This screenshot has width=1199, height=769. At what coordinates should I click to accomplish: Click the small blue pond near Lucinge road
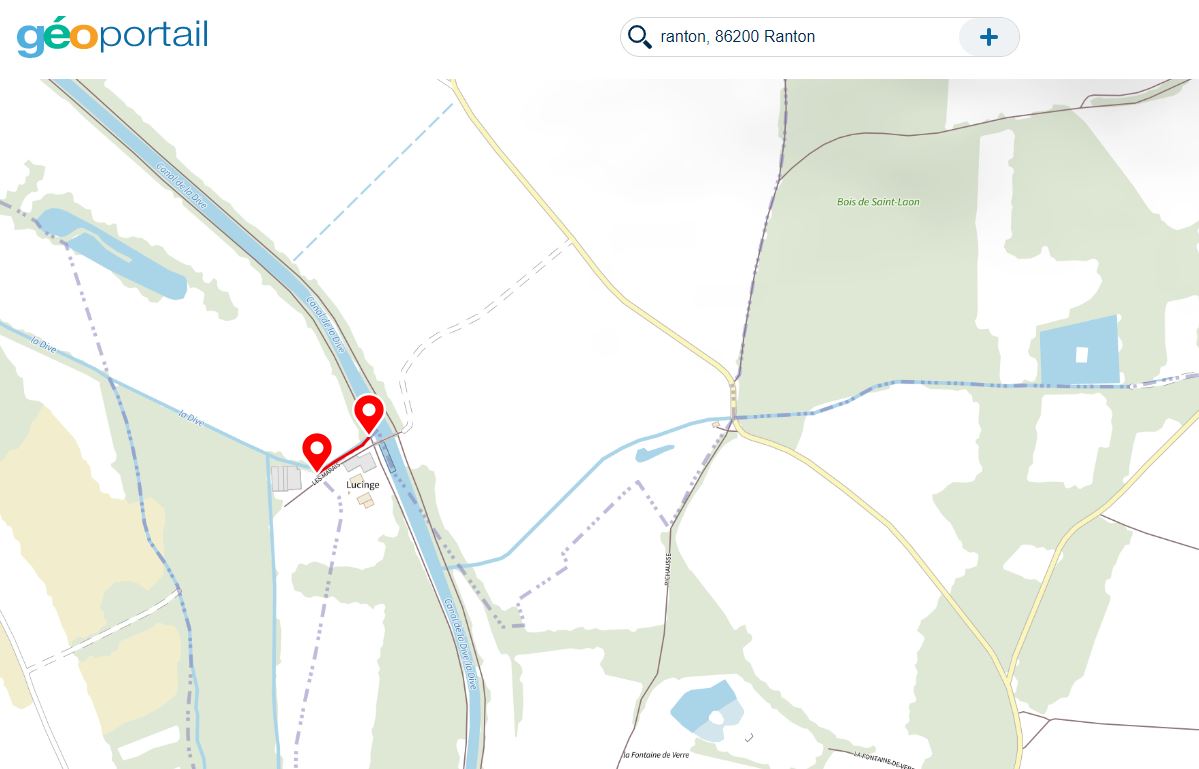[655, 454]
